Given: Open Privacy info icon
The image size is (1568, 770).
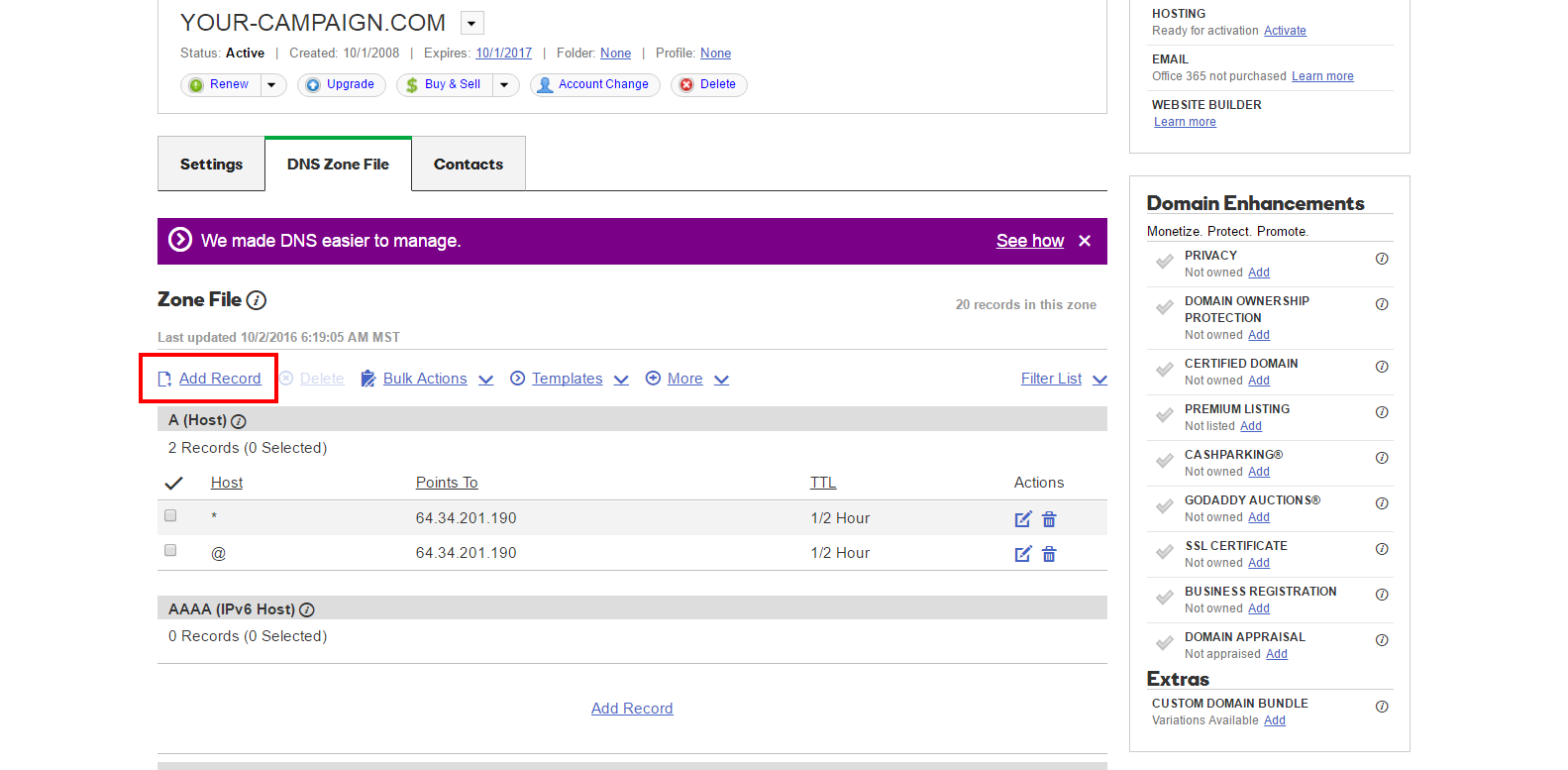Looking at the screenshot, I should (1382, 259).
